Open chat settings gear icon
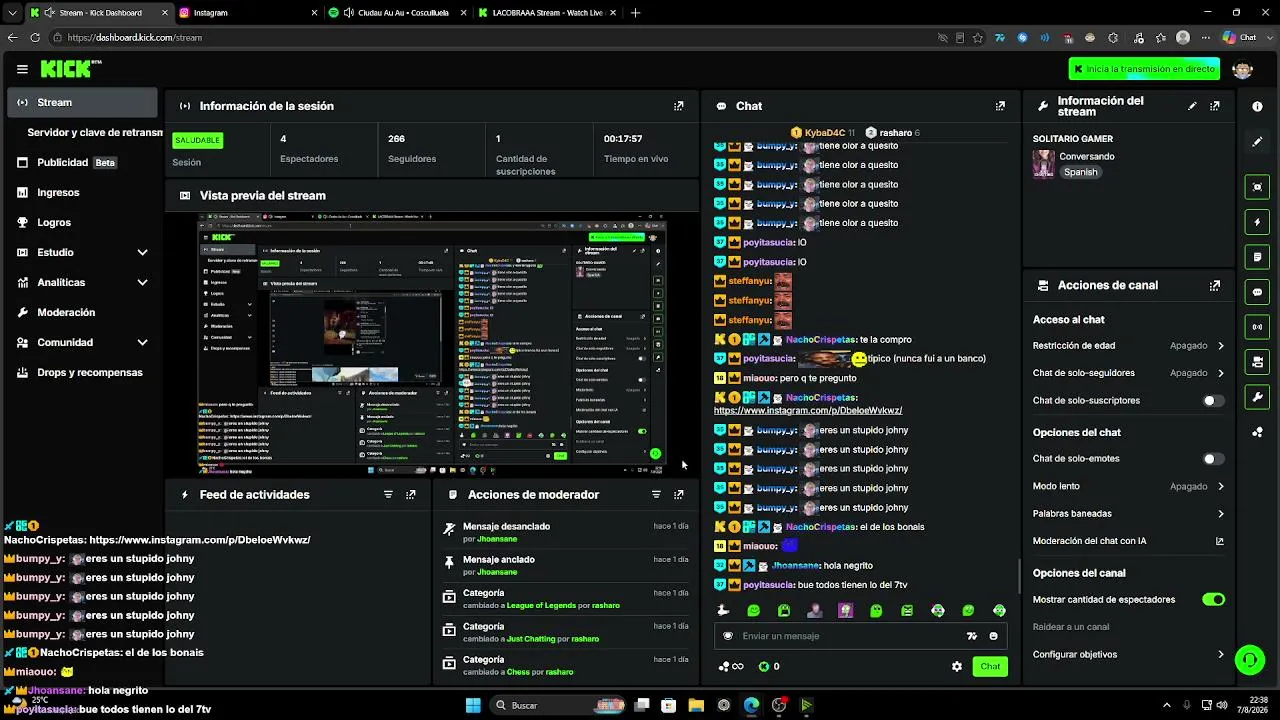Screen dimensions: 1280x720 click(957, 667)
